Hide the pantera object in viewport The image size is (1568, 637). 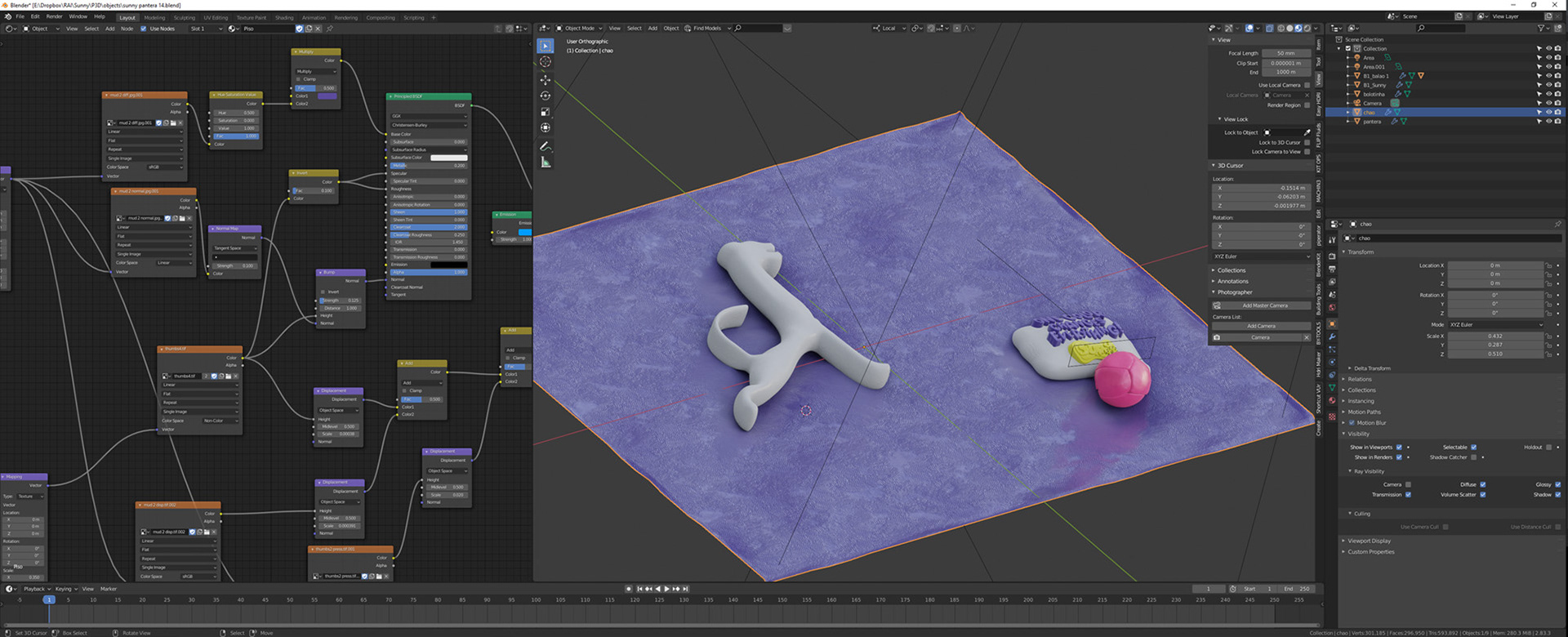1548,122
